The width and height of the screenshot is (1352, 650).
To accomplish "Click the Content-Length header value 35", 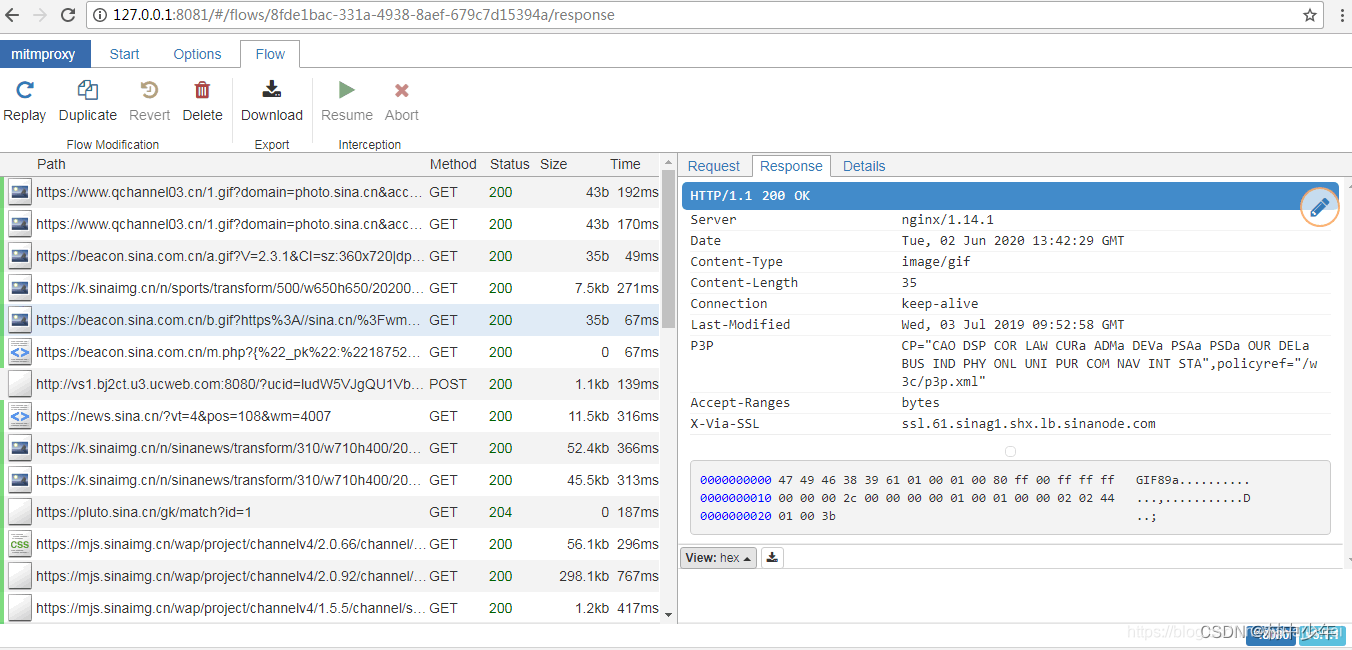I will click(x=909, y=283).
